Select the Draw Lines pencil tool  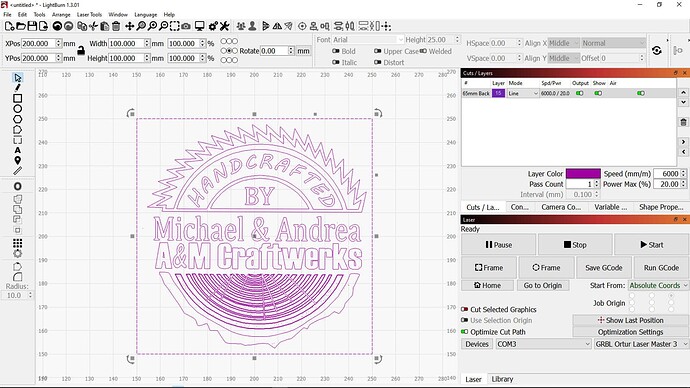(18, 88)
